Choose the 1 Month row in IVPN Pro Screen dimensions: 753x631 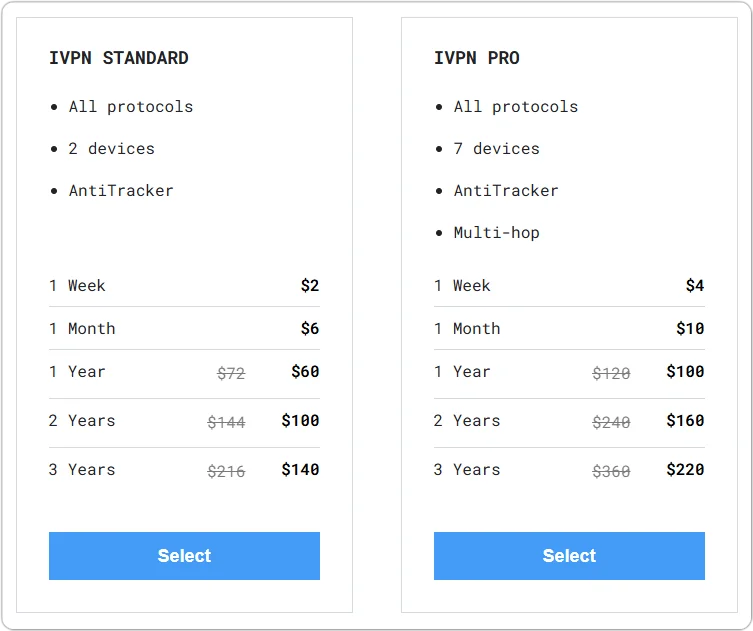point(569,329)
